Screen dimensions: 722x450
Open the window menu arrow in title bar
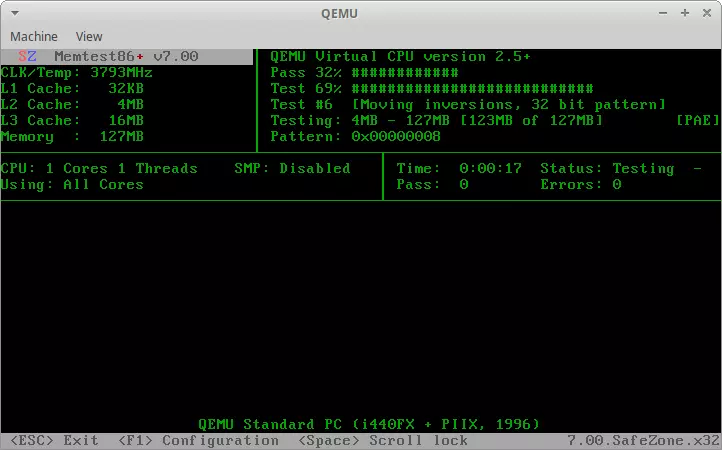[15, 13]
